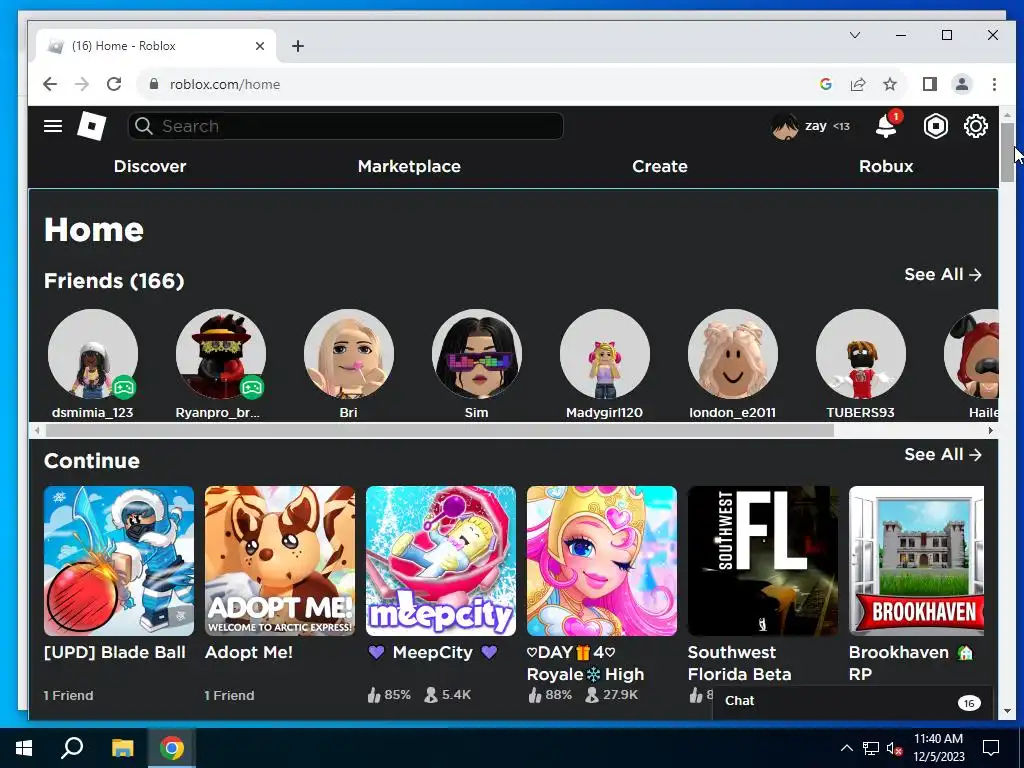Click the Roblox logo icon
Image resolution: width=1024 pixels, height=768 pixels.
tap(91, 125)
